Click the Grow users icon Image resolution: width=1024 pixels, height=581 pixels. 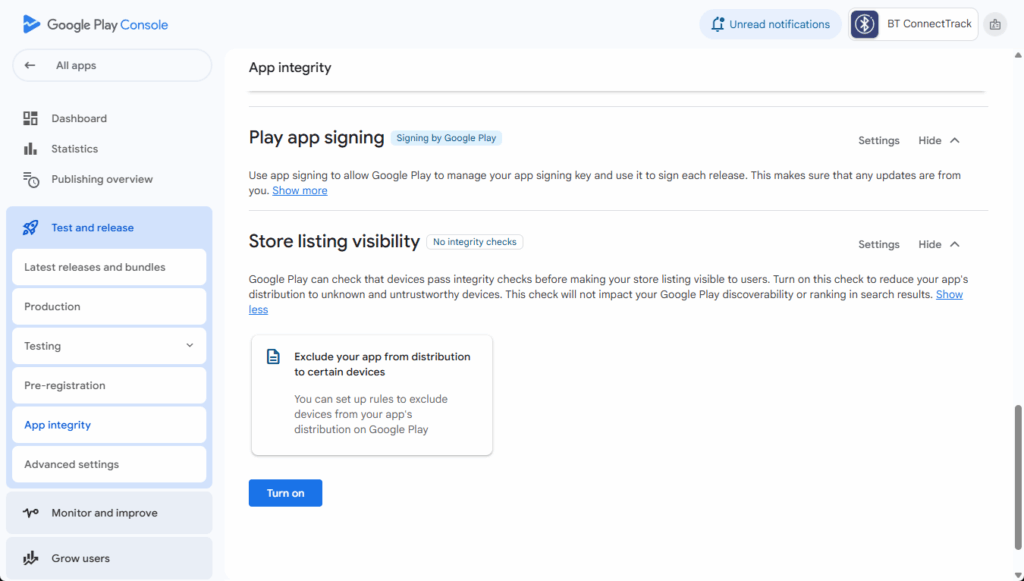click(x=31, y=558)
